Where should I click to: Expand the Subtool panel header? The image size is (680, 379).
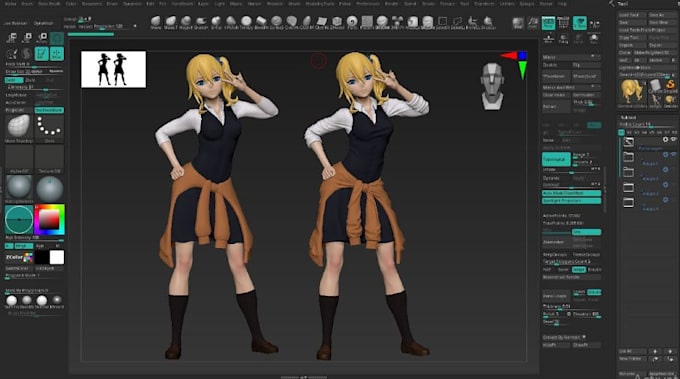[x=628, y=118]
